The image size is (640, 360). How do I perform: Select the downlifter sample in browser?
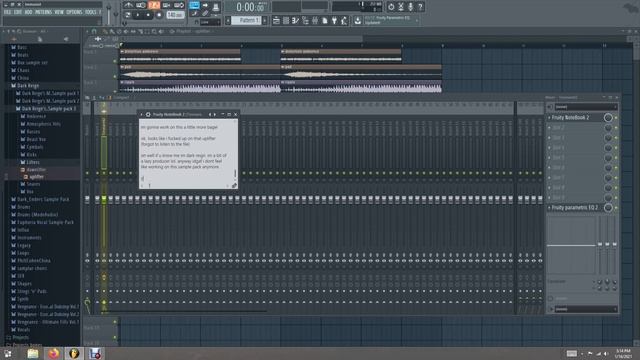[x=37, y=170]
